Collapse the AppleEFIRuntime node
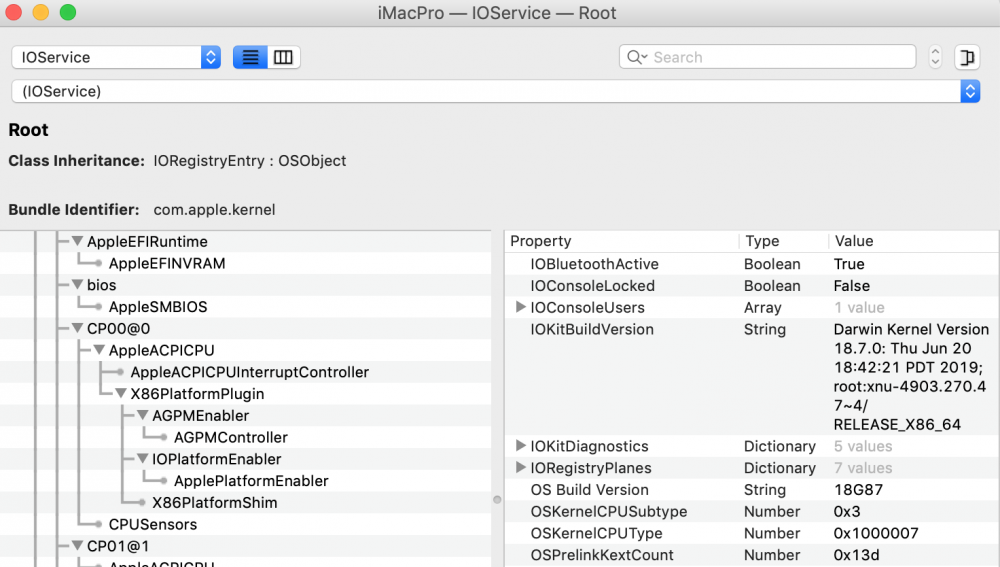This screenshot has width=1000, height=567. click(77, 241)
